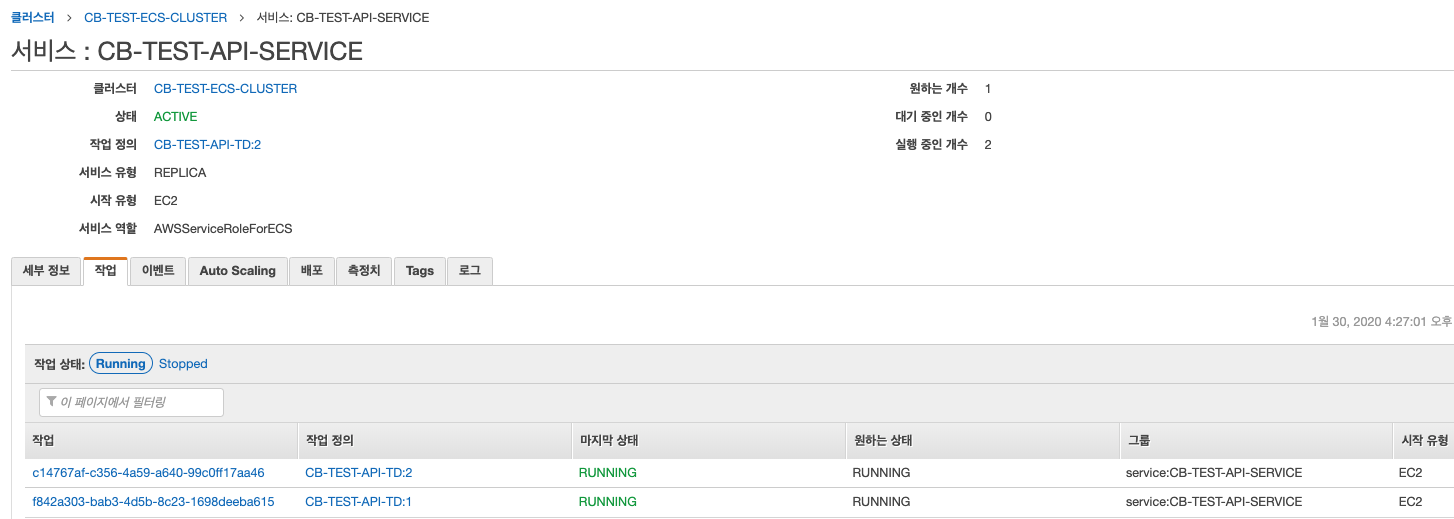
Task: Click the ACTIVE status value
Action: (176, 117)
